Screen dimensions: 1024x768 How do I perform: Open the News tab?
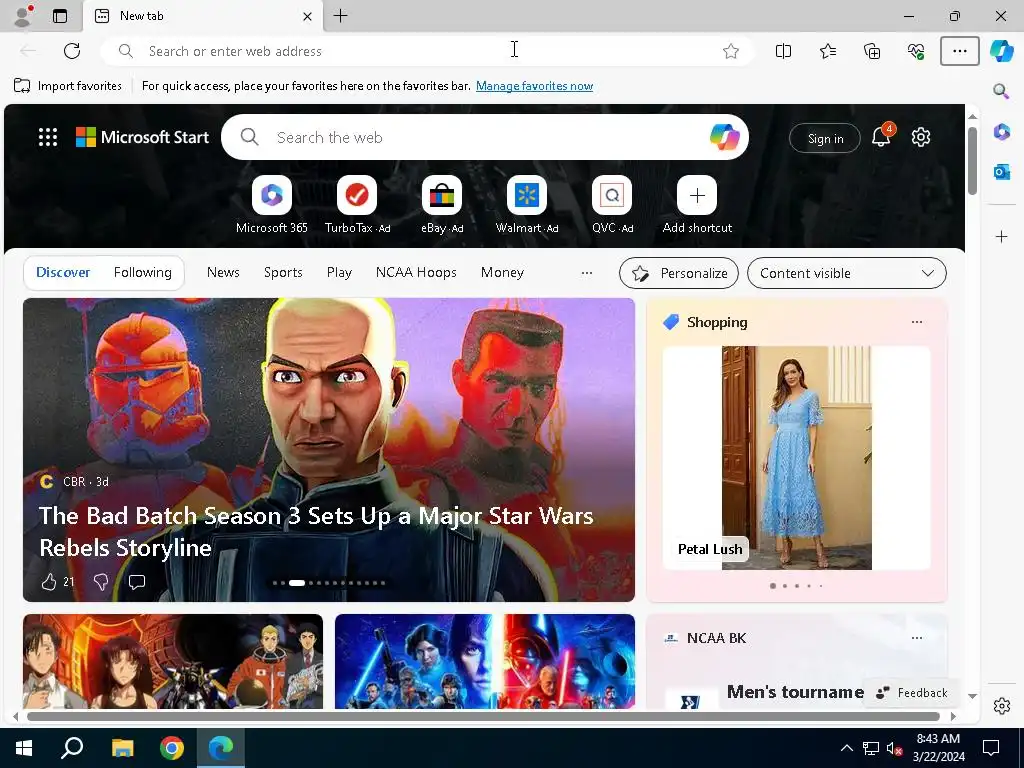223,272
